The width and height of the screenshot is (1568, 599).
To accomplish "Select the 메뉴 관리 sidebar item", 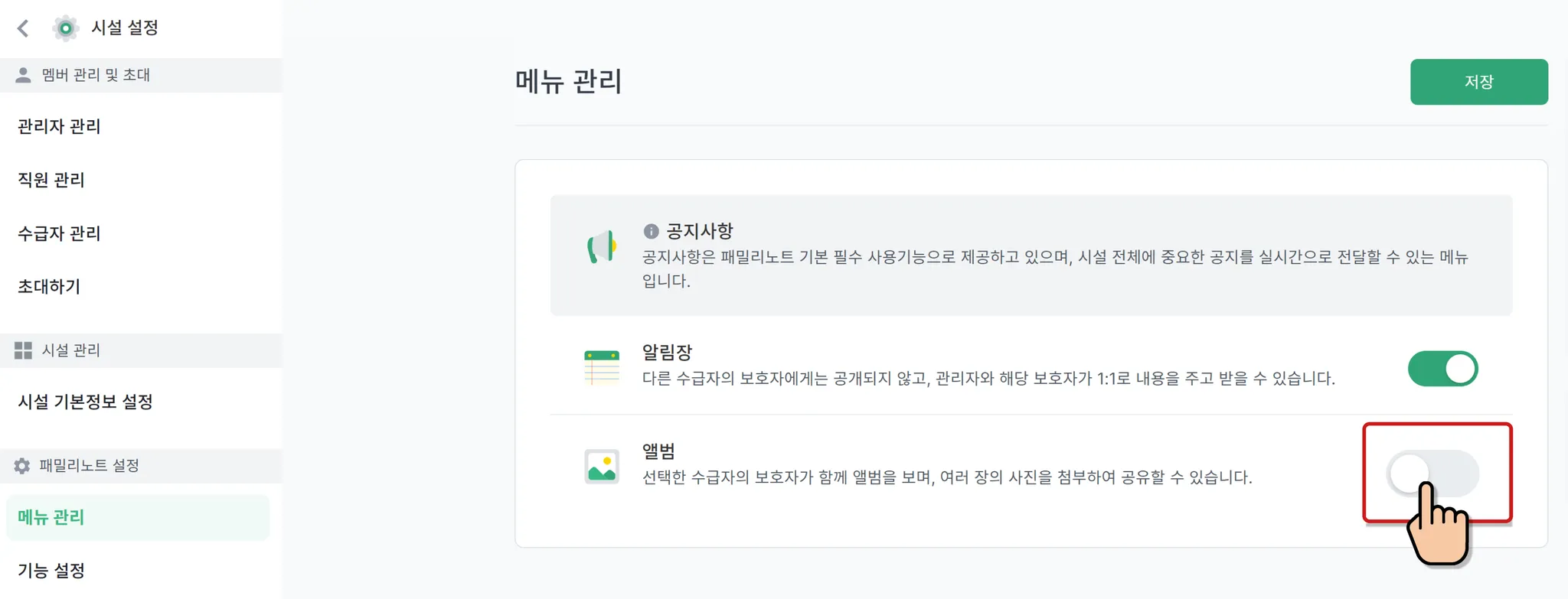I will 138,517.
